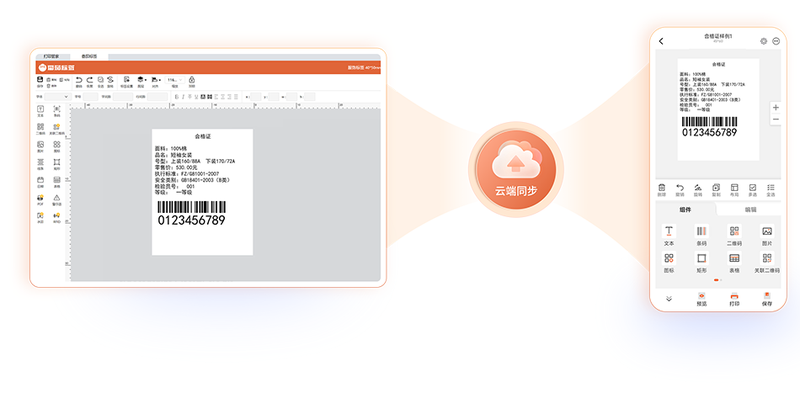Add a 表格 table component on phone
The width and height of the screenshot is (800, 393).
point(734,262)
